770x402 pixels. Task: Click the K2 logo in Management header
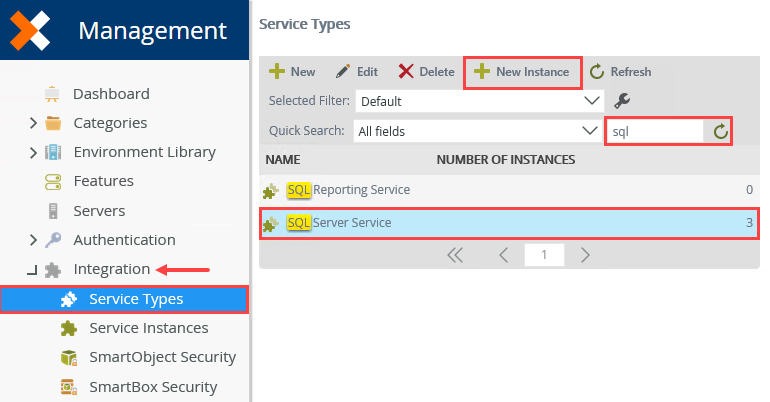coord(30,31)
